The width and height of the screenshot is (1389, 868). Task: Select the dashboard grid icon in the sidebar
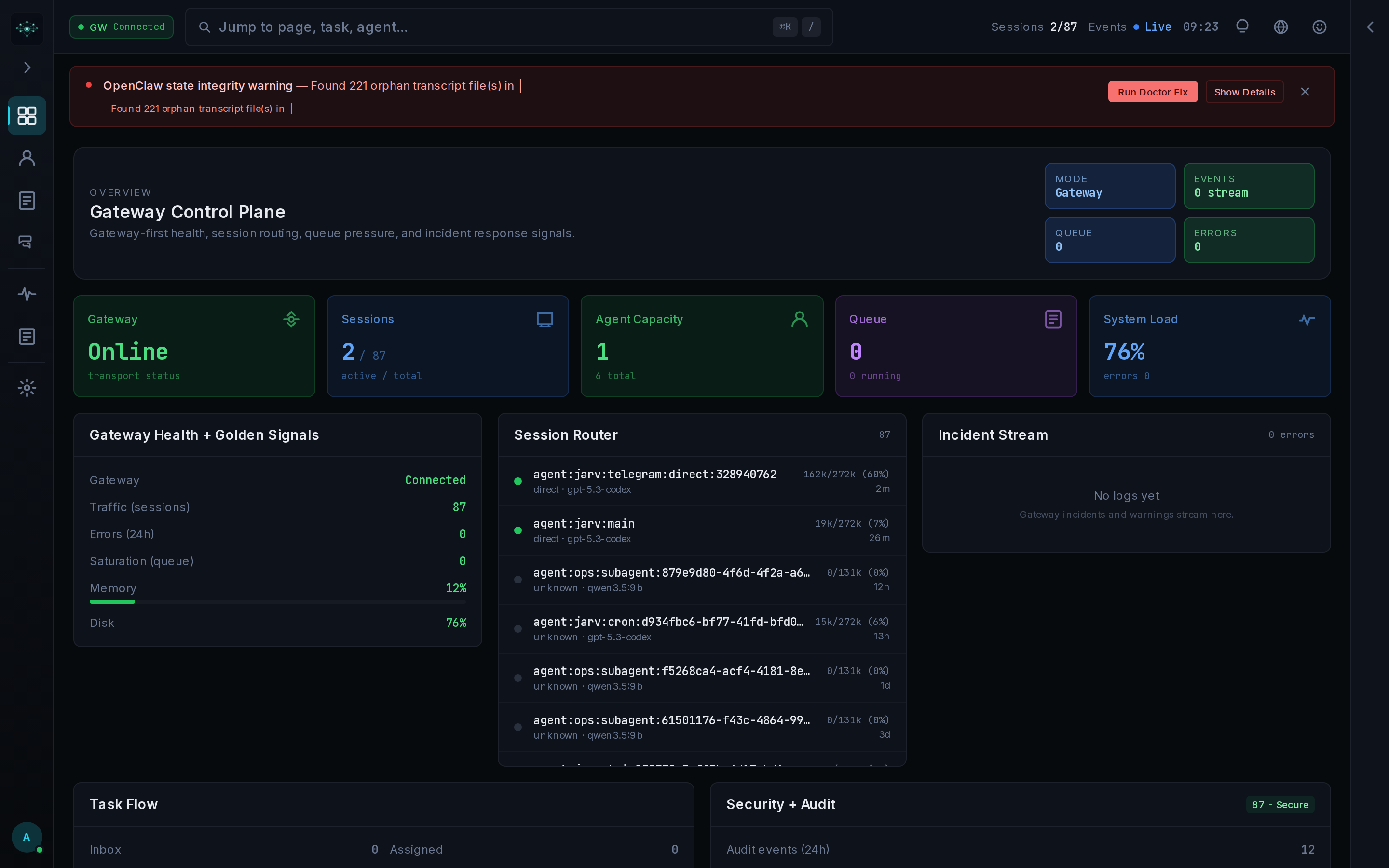click(27, 115)
